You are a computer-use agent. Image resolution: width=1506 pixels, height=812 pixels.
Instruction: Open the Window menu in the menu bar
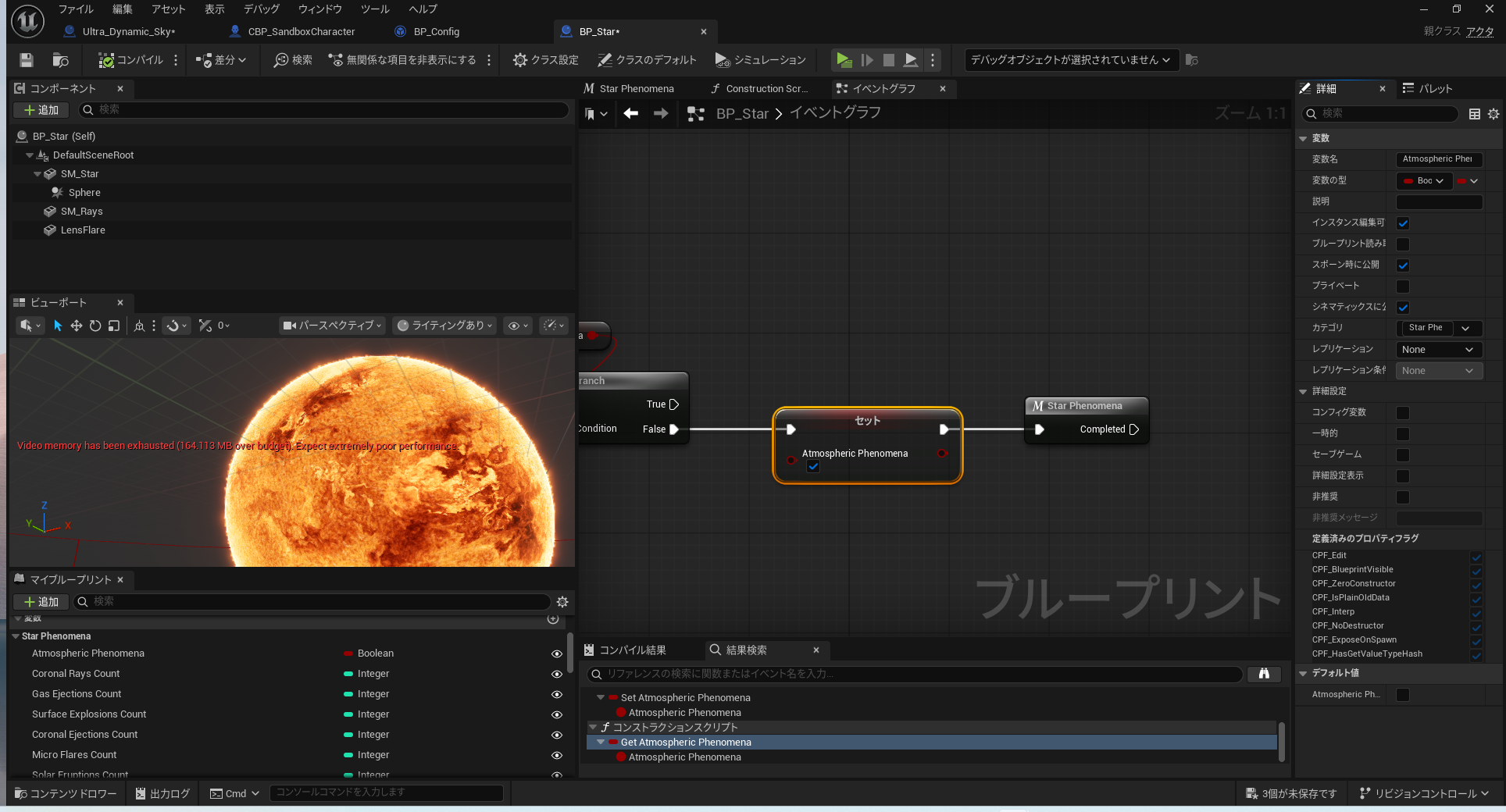coord(319,9)
